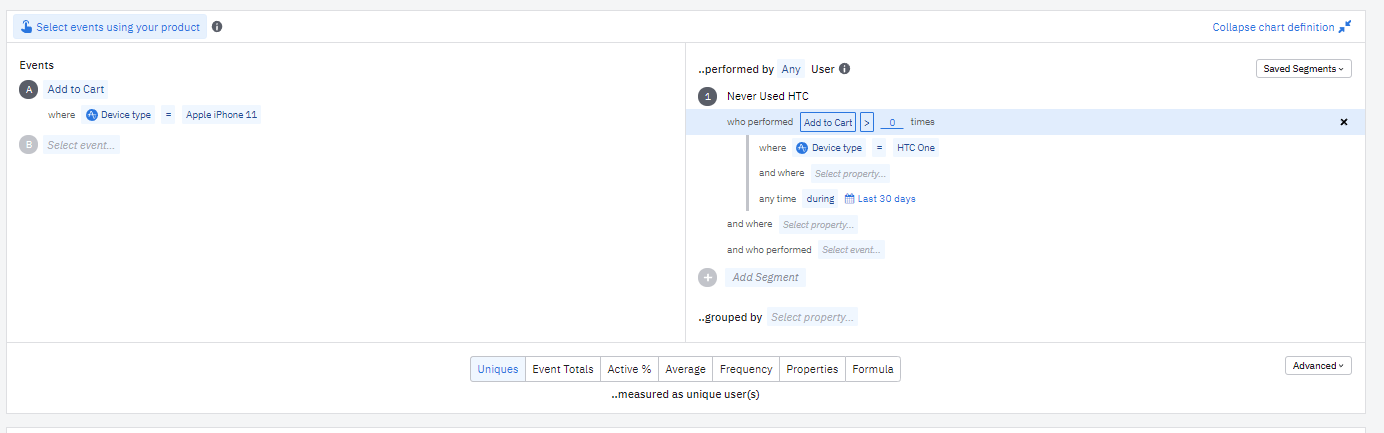This screenshot has height=433, width=1384.
Task: Click segment-level 'and where' Select property field
Action: pyautogui.click(x=818, y=224)
